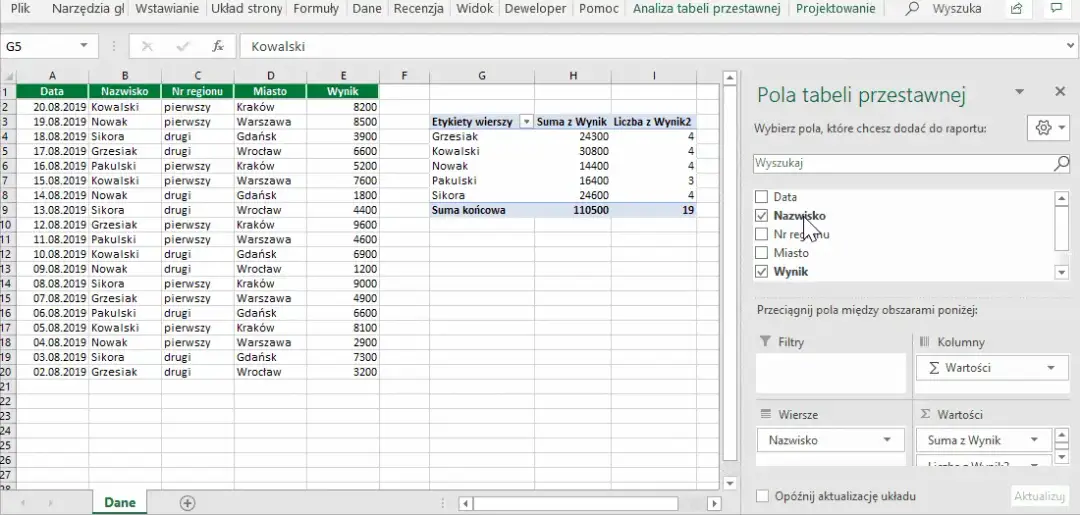Click the select-all corner of the worksheet

[7, 76]
